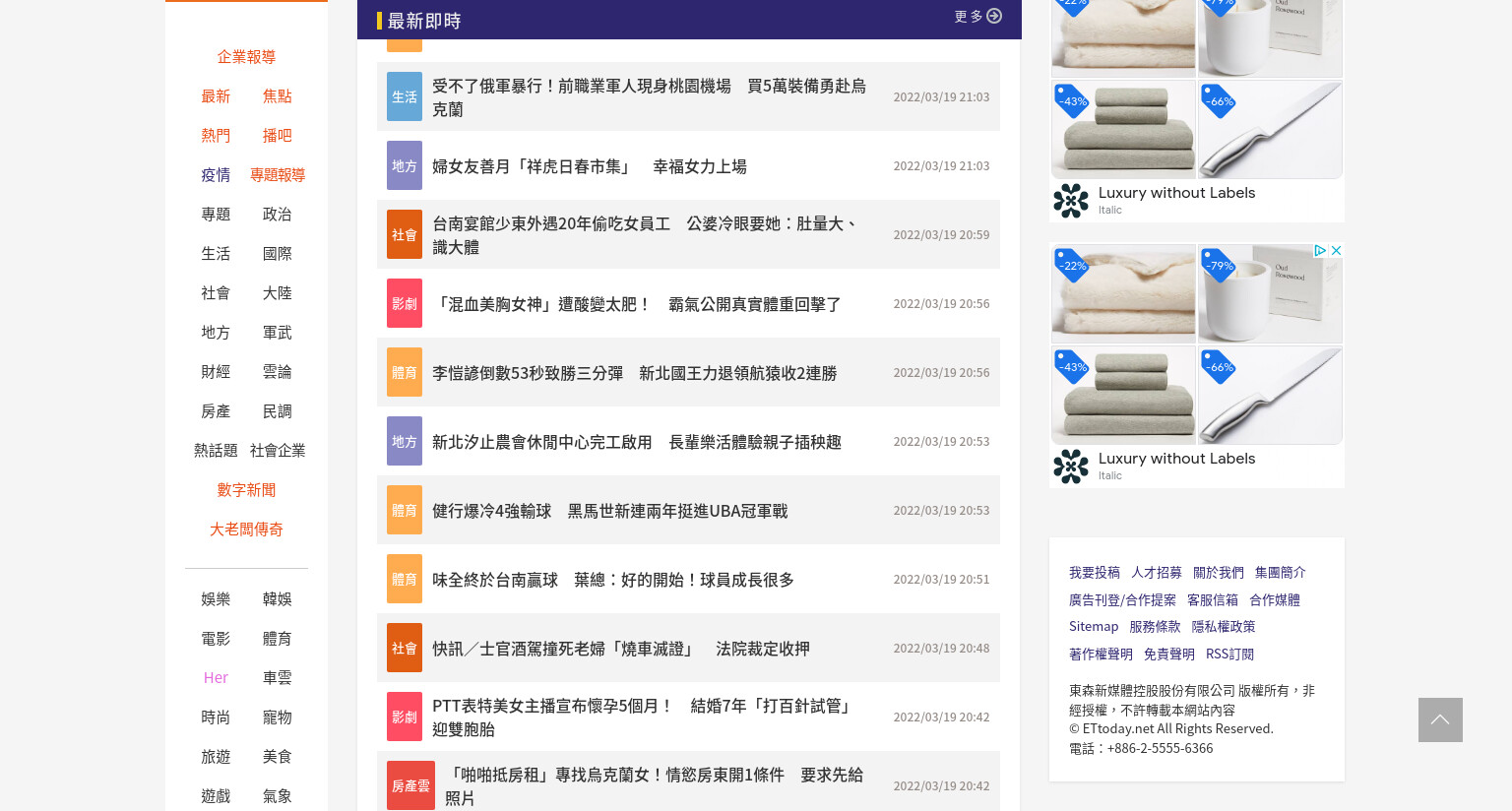
Task: Click 隱私權政策 footer link
Action: [x=1224, y=627]
